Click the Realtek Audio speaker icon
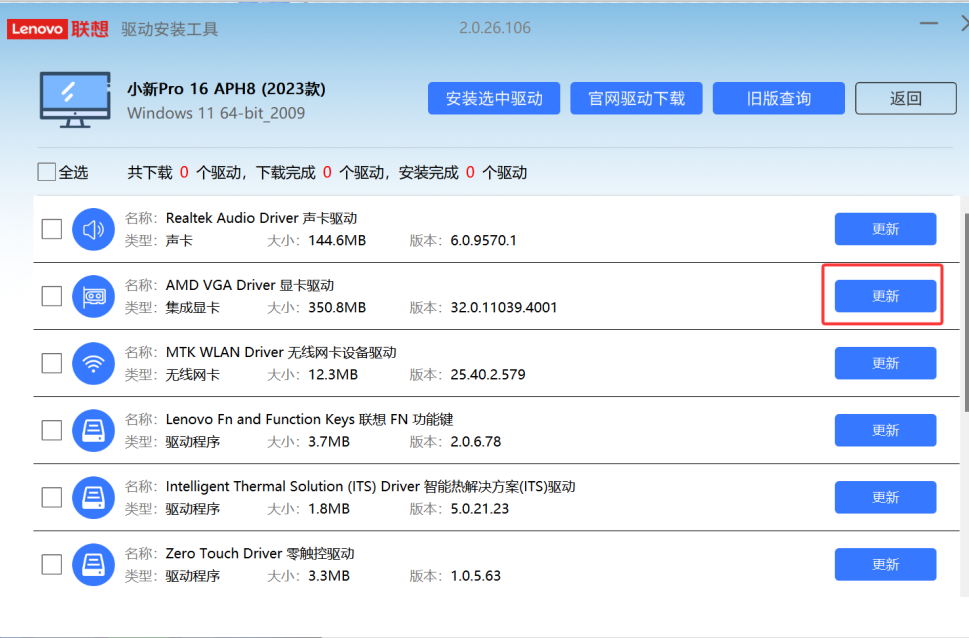 pos(93,229)
